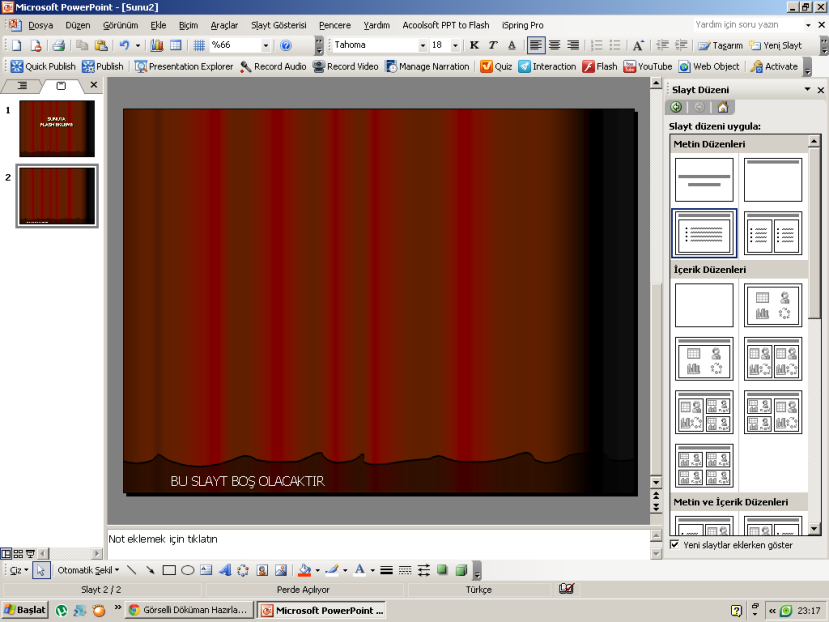Toggle Italic text formatting
829x622 pixels.
point(492,45)
